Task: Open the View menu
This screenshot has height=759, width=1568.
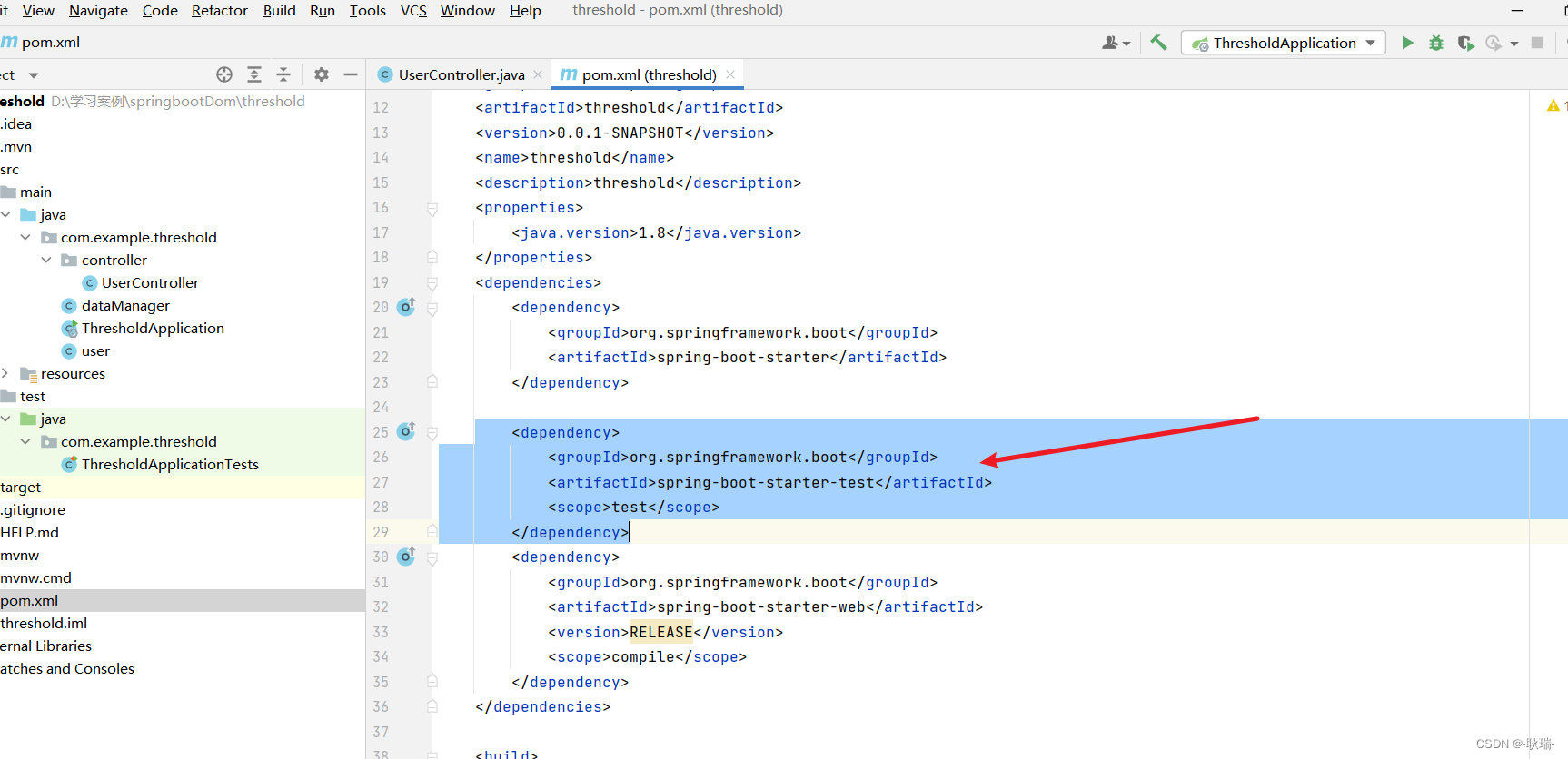Action: (38, 11)
